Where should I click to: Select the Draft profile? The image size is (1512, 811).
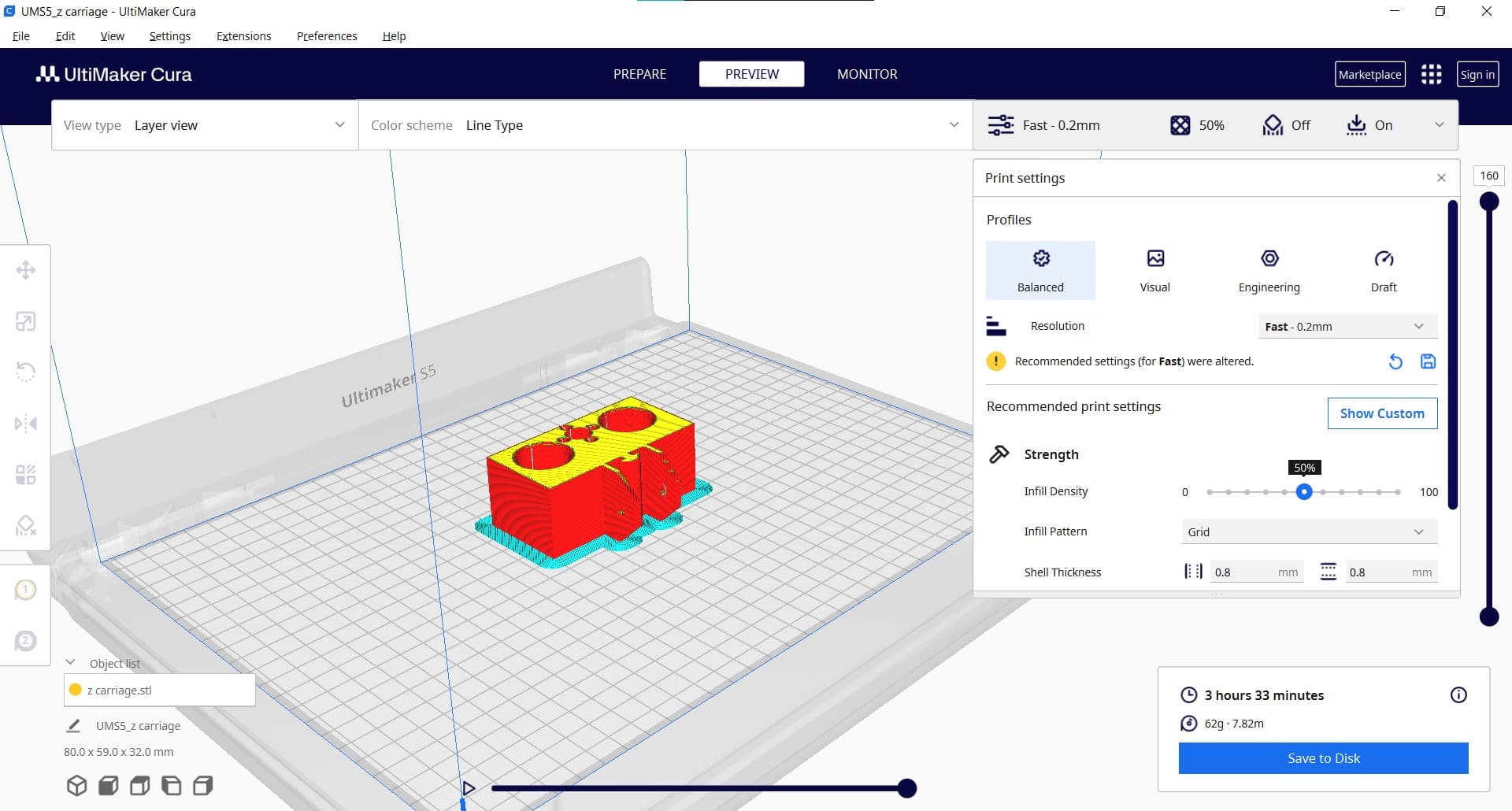(x=1383, y=270)
